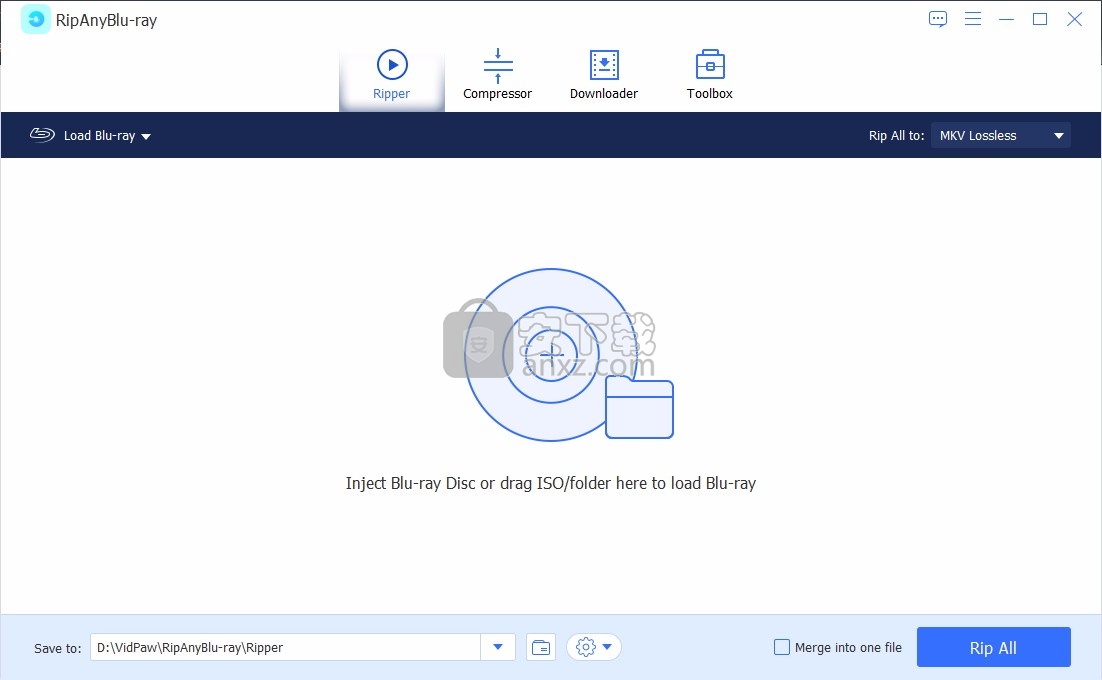1102x680 pixels.
Task: Minimize the RipAnyBlu-ray window
Action: [x=1006, y=19]
